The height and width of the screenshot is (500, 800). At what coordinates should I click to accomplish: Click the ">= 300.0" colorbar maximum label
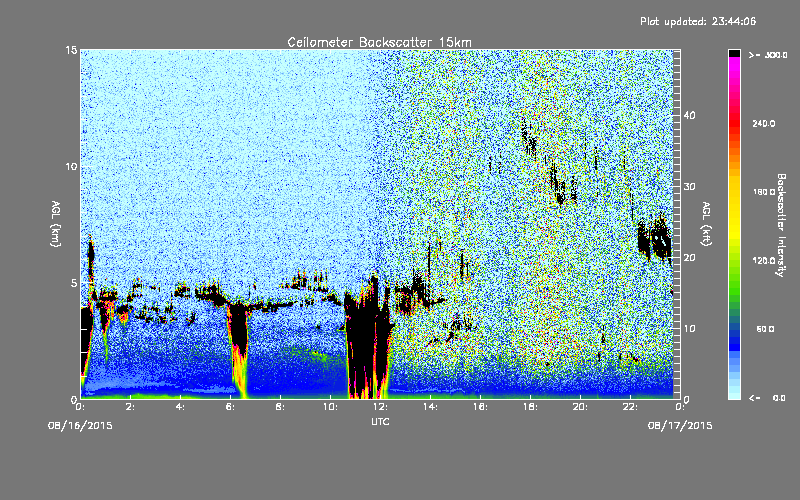768,55
